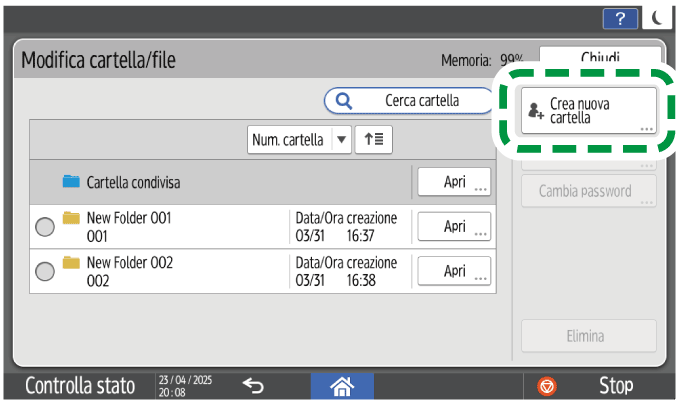Click the New Folder 001 yellow folder icon

71,218
